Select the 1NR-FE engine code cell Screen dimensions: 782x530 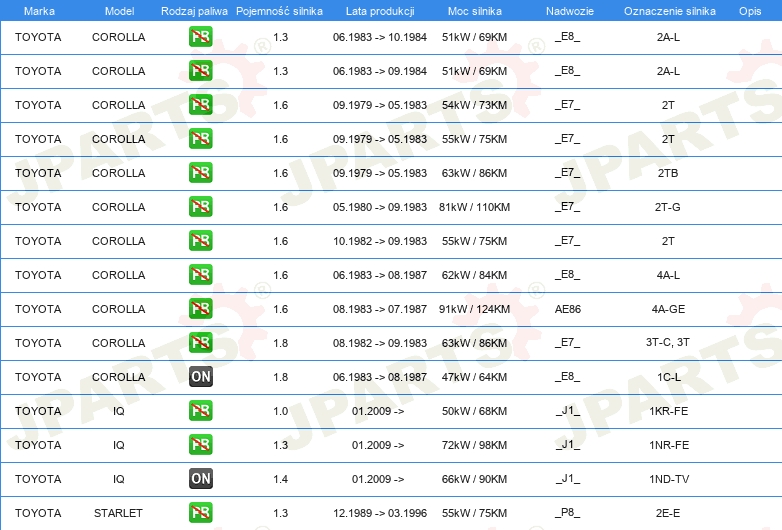669,445
